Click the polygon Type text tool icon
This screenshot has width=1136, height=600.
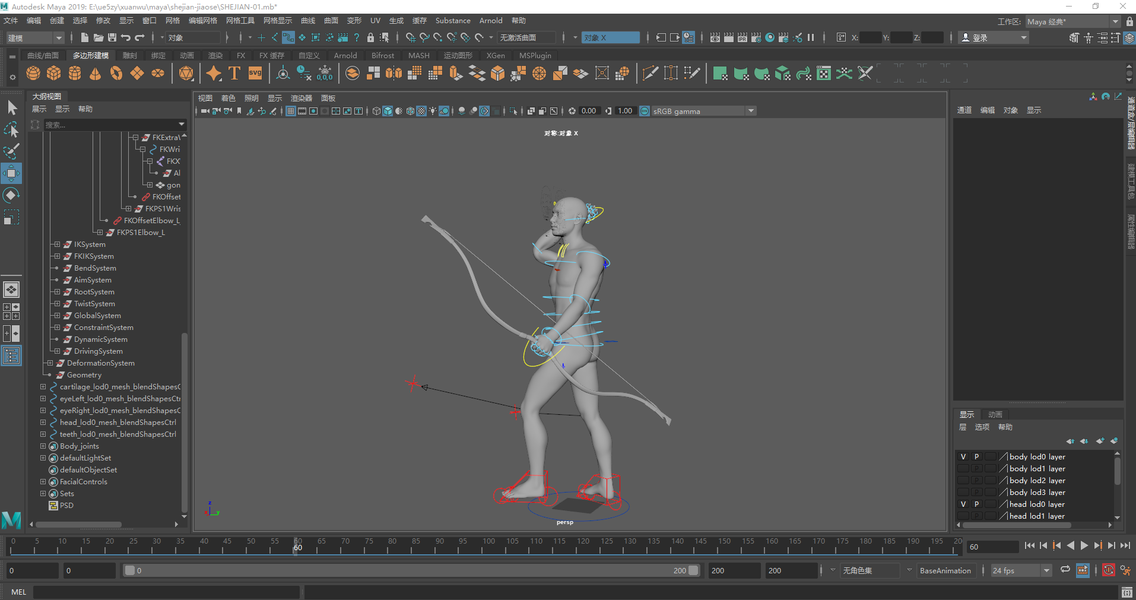tap(234, 73)
